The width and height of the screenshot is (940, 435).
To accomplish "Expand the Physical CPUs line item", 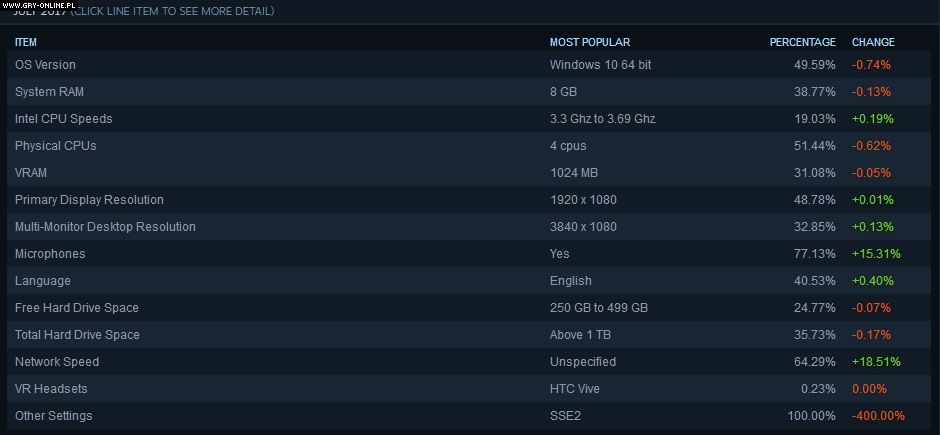I will [55, 146].
